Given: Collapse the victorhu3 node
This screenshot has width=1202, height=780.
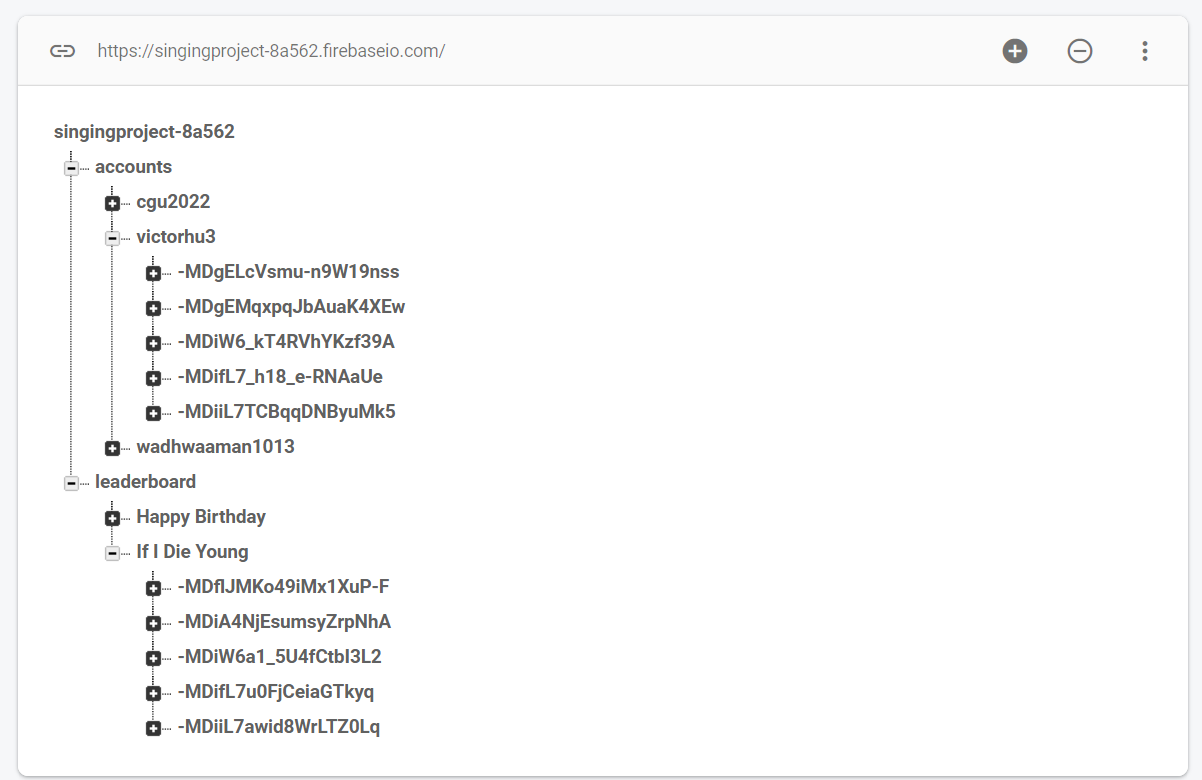Looking at the screenshot, I should tap(112, 238).
